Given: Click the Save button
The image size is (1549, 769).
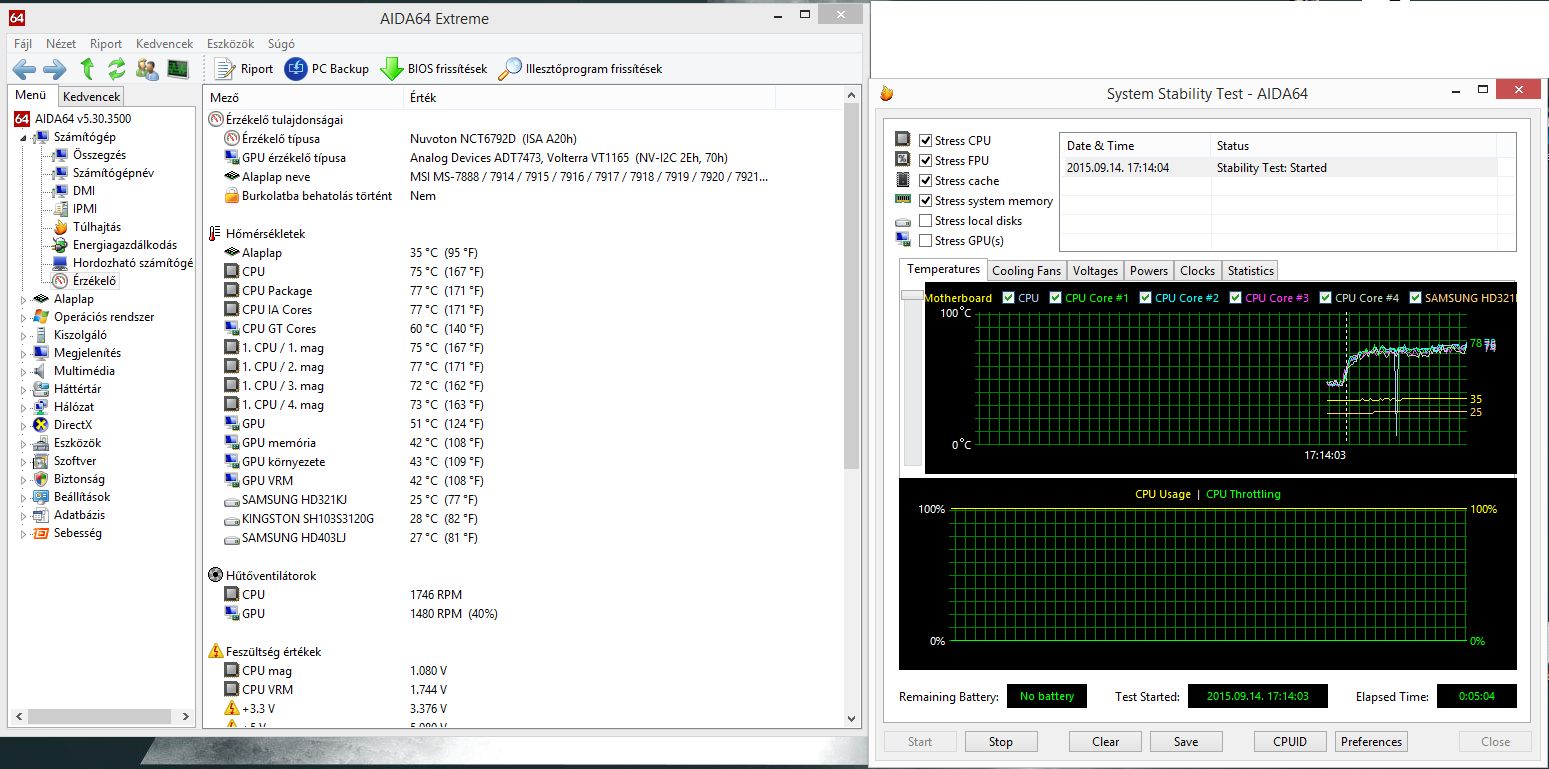Looking at the screenshot, I should coord(1186,742).
